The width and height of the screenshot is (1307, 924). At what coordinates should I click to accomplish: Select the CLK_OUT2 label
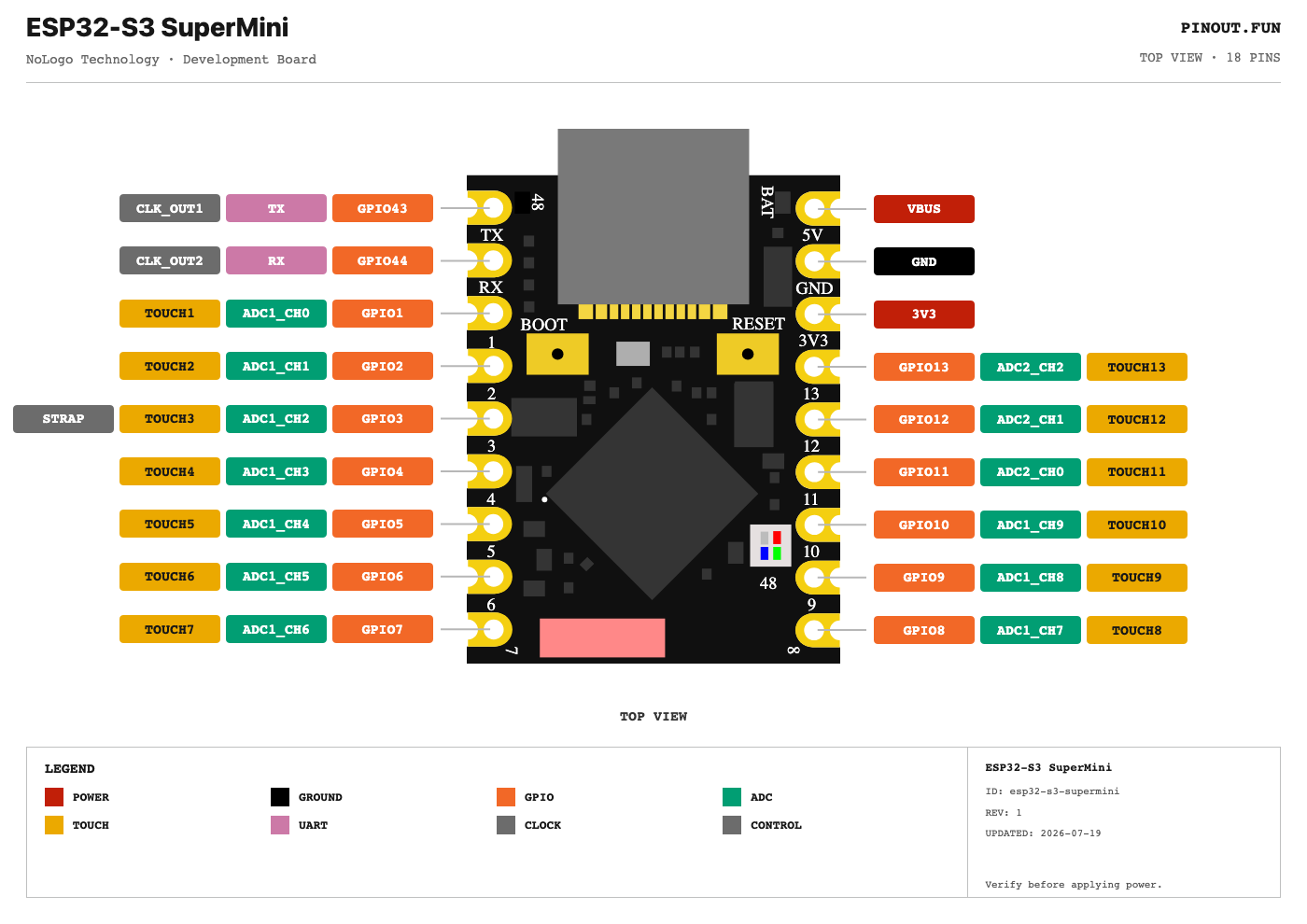170,260
